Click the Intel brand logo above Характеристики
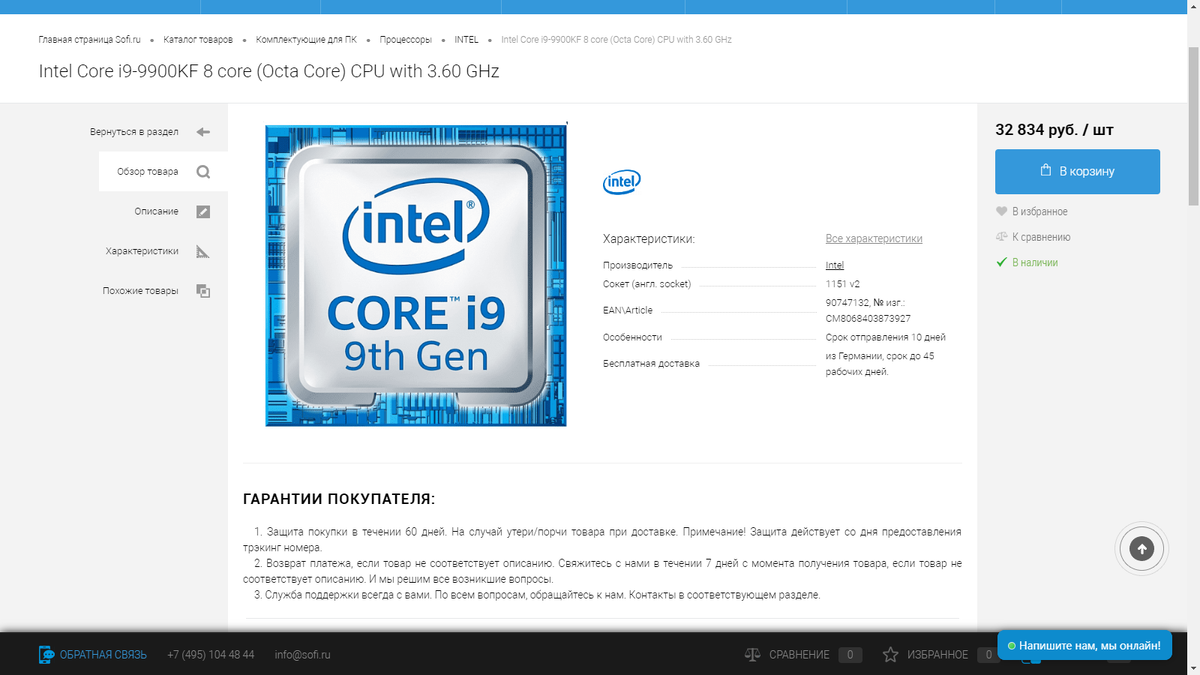Image resolution: width=1200 pixels, height=675 pixels. pyautogui.click(x=622, y=182)
